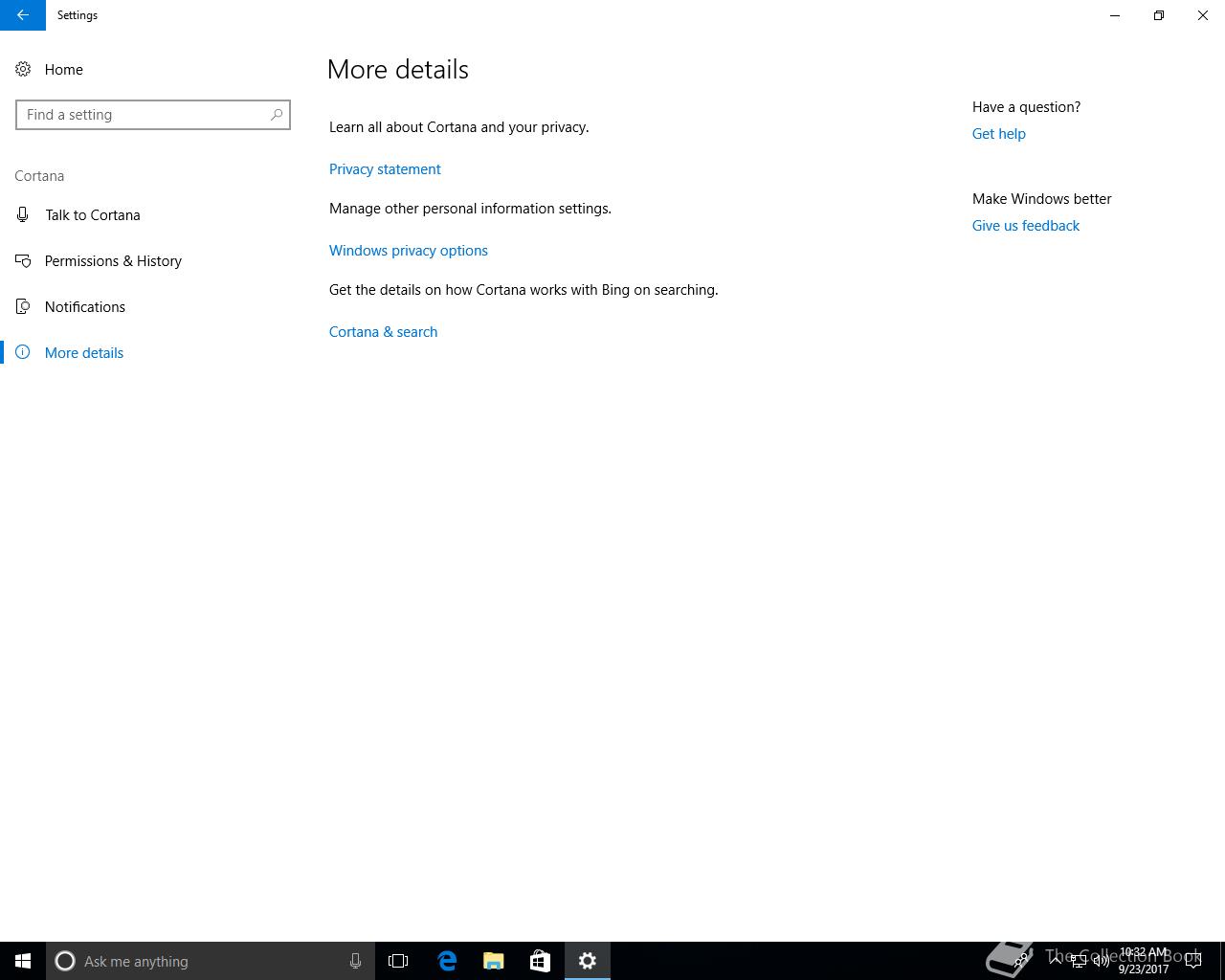
Task: Click 'Manage other personal information settings.' text
Action: point(470,209)
